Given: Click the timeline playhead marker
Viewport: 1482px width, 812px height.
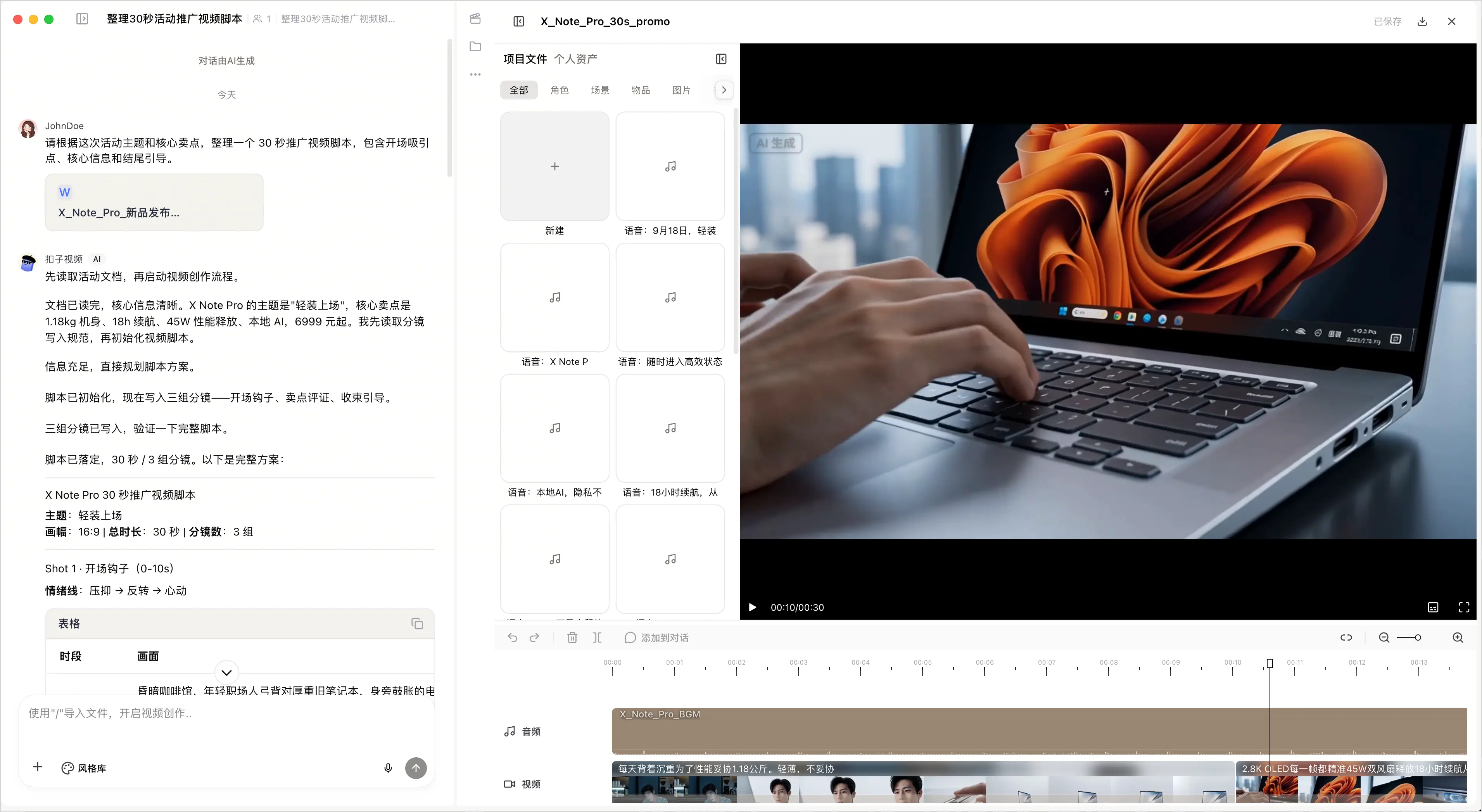Looking at the screenshot, I should pos(1270,663).
